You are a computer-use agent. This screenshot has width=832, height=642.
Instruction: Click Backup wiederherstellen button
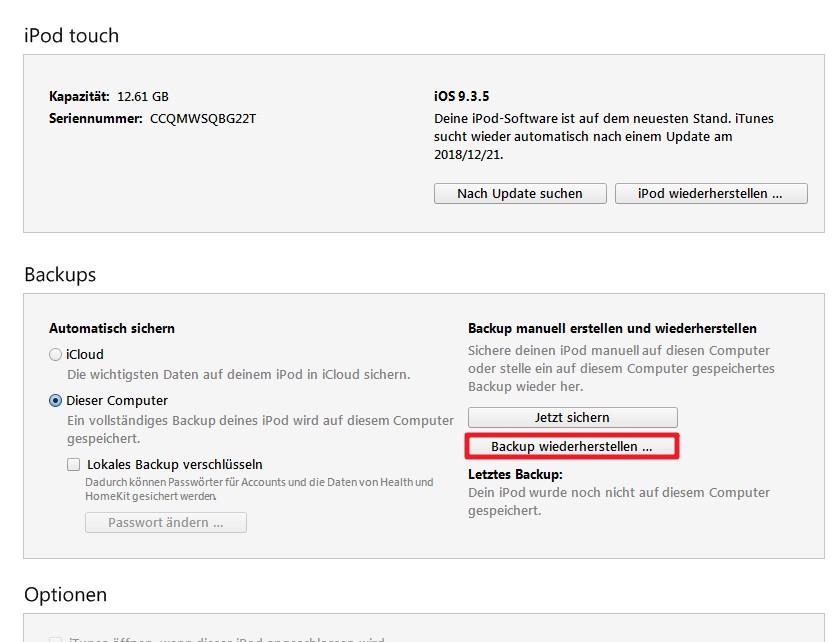572,446
